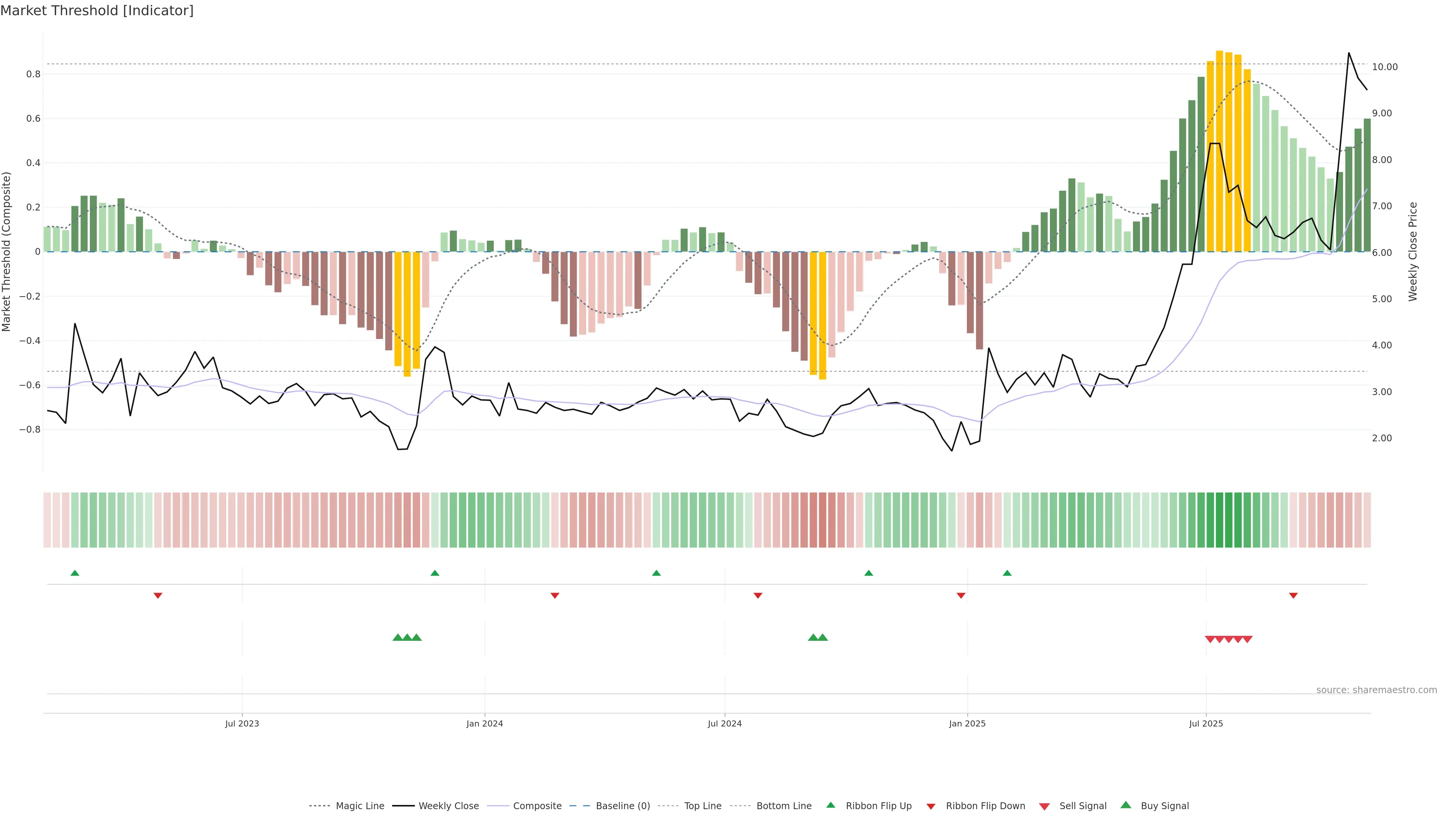Toggle the Top Line legend entry
Image resolution: width=1456 pixels, height=819 pixels.
point(703,806)
